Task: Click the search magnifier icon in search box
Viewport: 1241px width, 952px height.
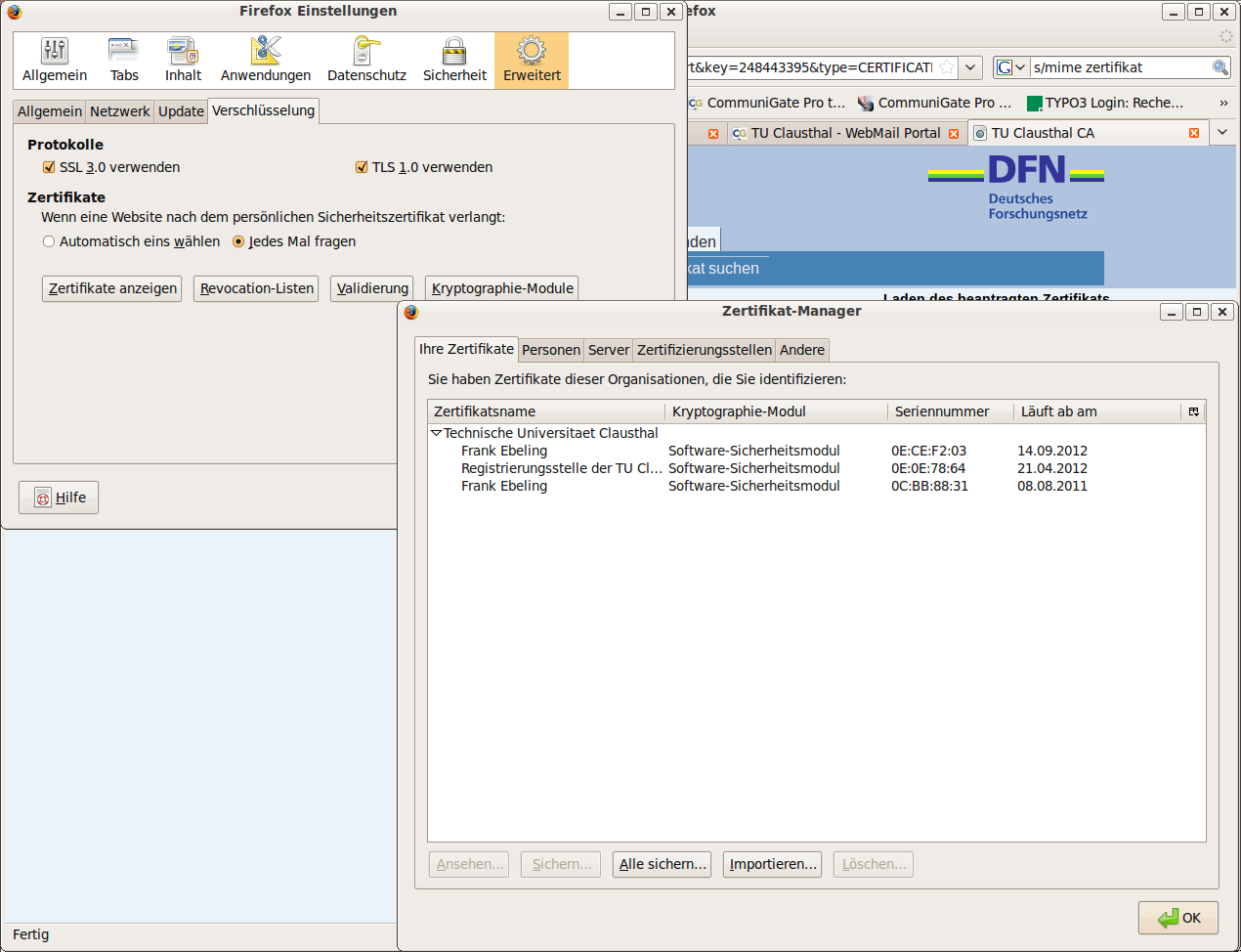Action: [1220, 67]
